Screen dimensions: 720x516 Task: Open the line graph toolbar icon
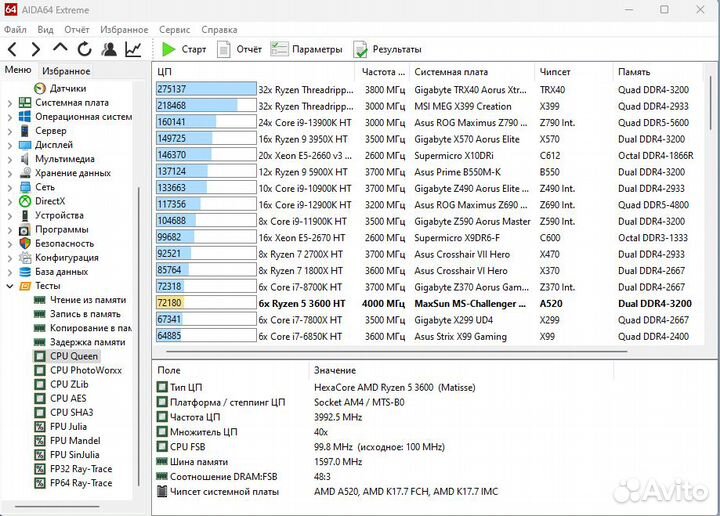[133, 49]
